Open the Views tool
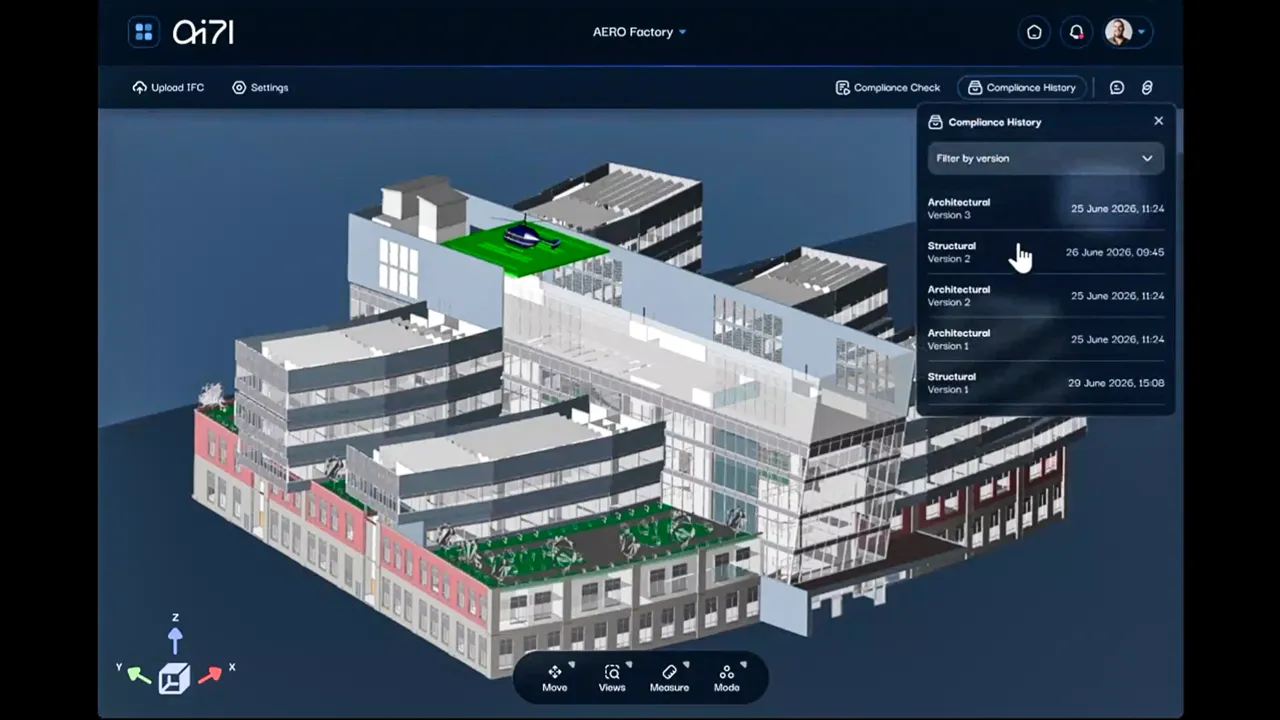This screenshot has width=1280, height=720. pos(611,678)
